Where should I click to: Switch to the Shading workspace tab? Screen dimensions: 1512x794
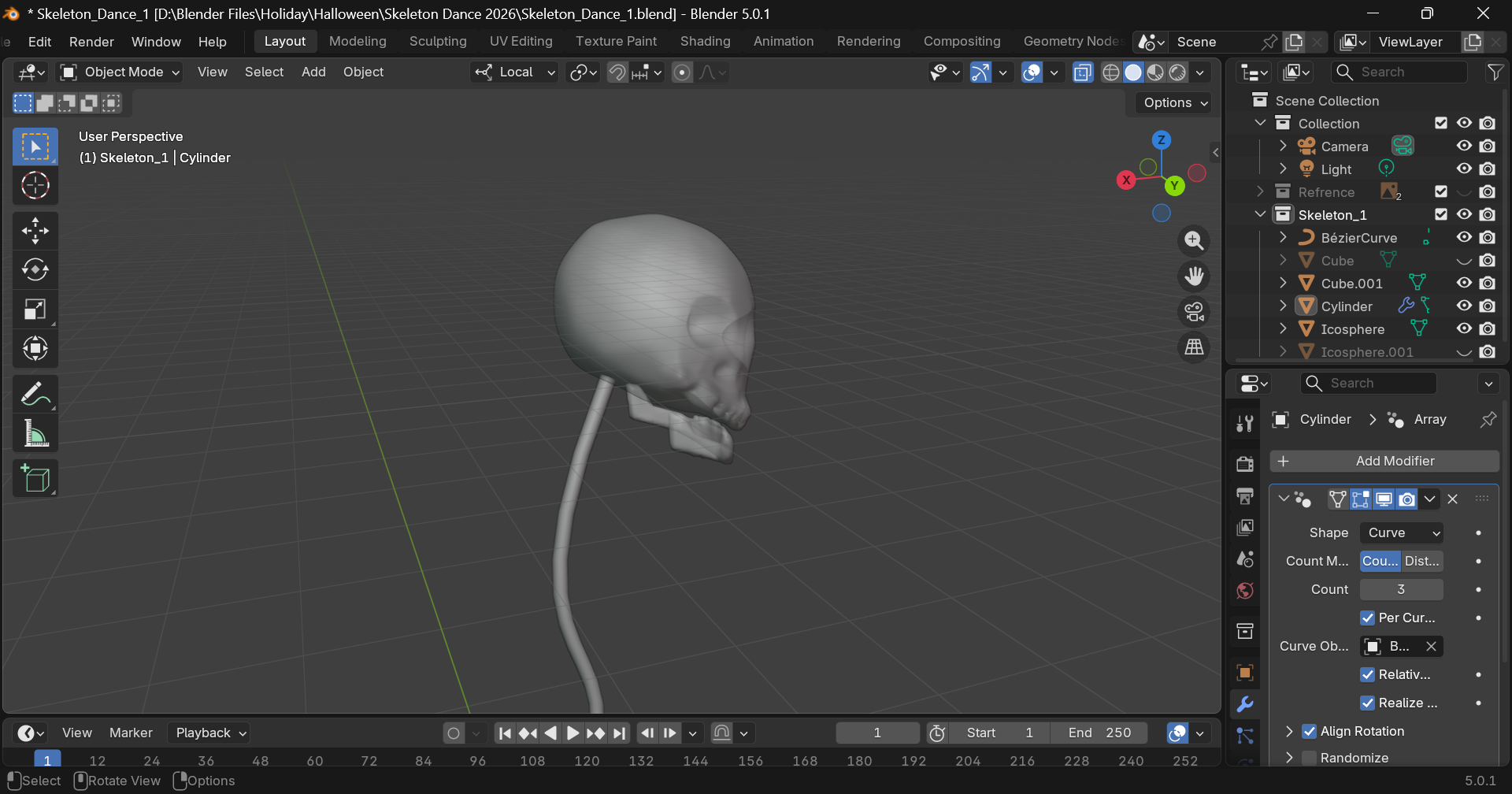pos(705,42)
